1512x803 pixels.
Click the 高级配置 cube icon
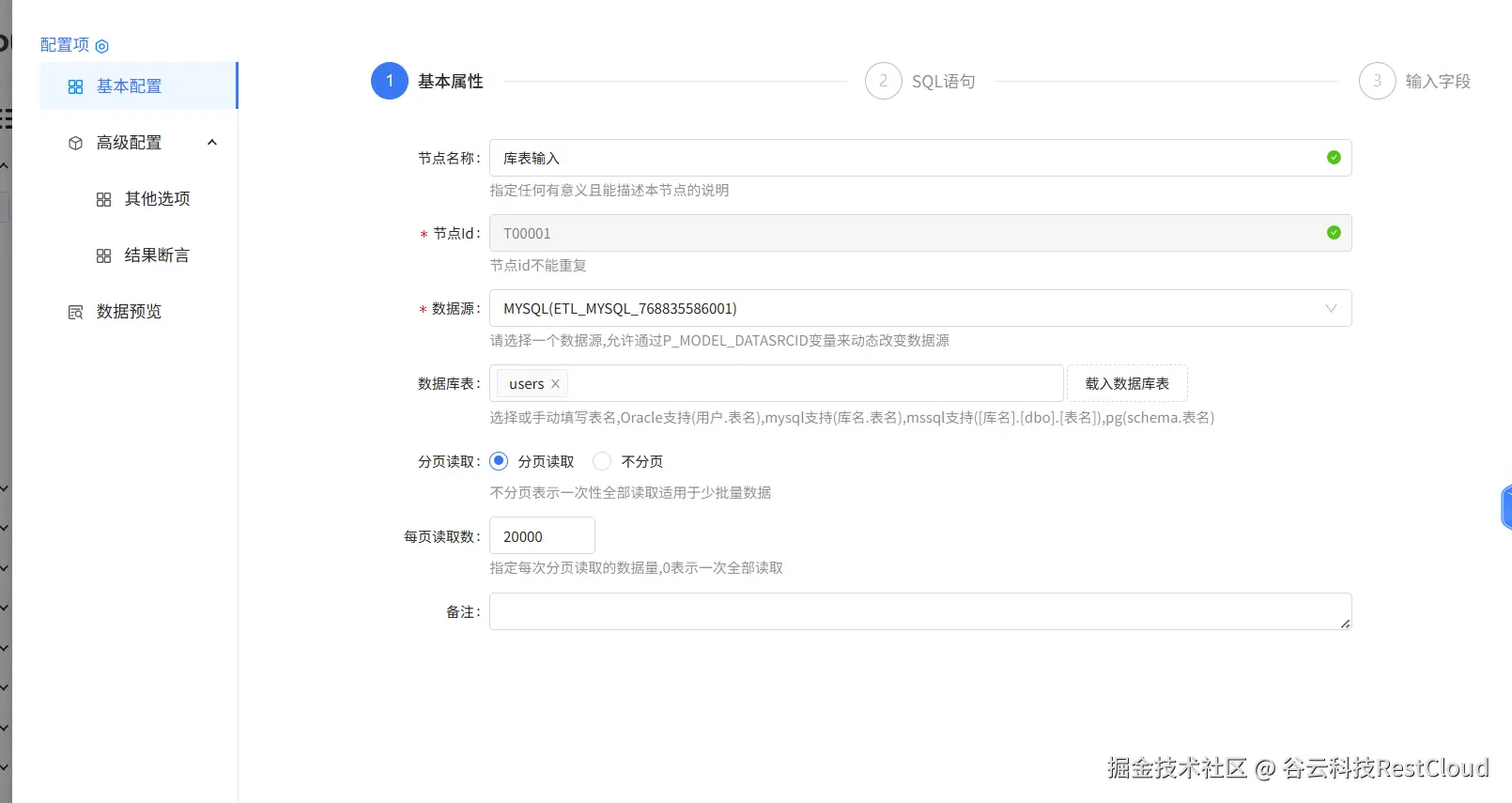click(x=76, y=143)
